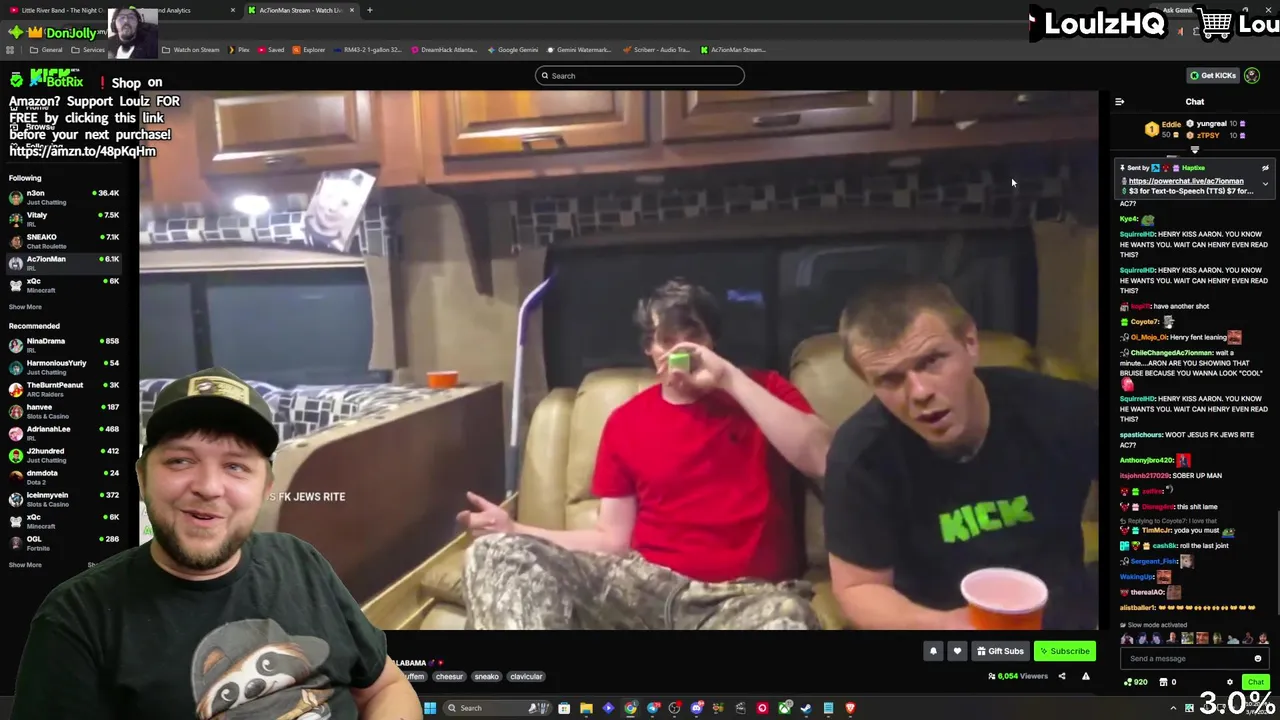Click the stream video player
Screen dimensions: 1280x720
click(619, 360)
